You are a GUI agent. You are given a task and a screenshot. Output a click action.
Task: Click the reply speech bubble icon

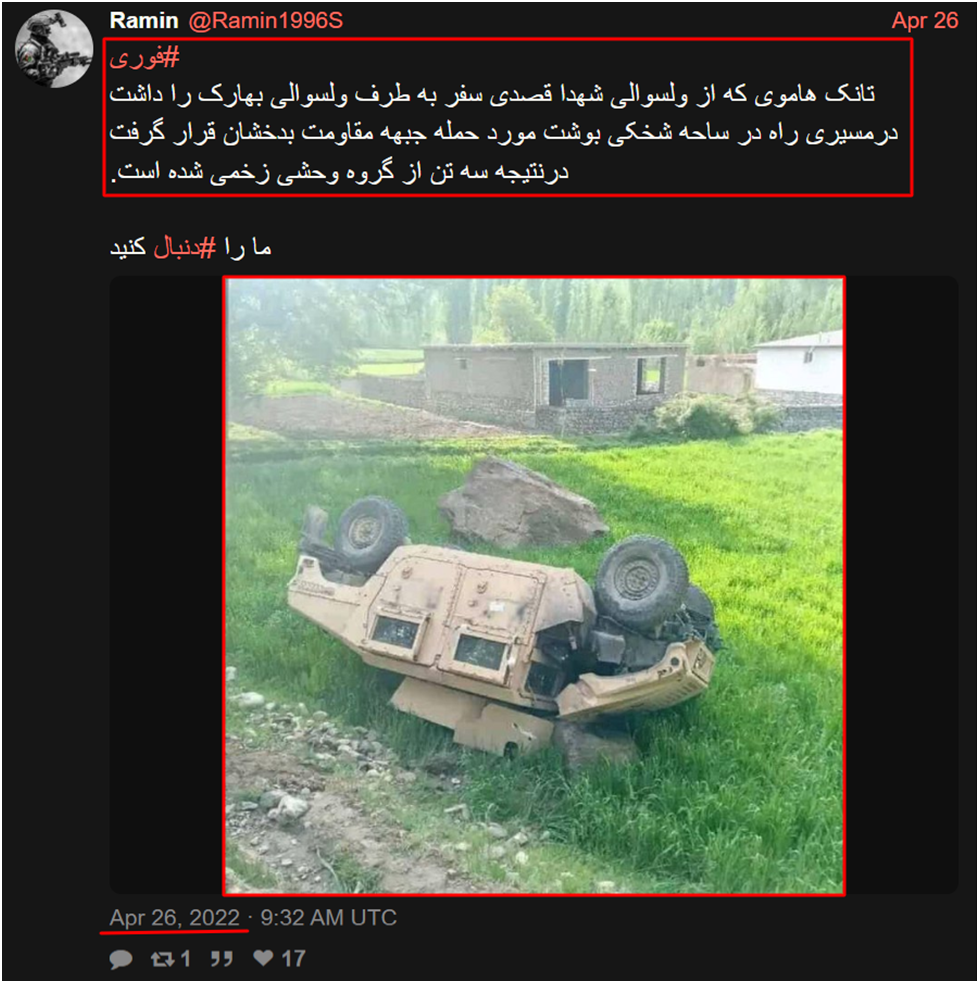(121, 959)
